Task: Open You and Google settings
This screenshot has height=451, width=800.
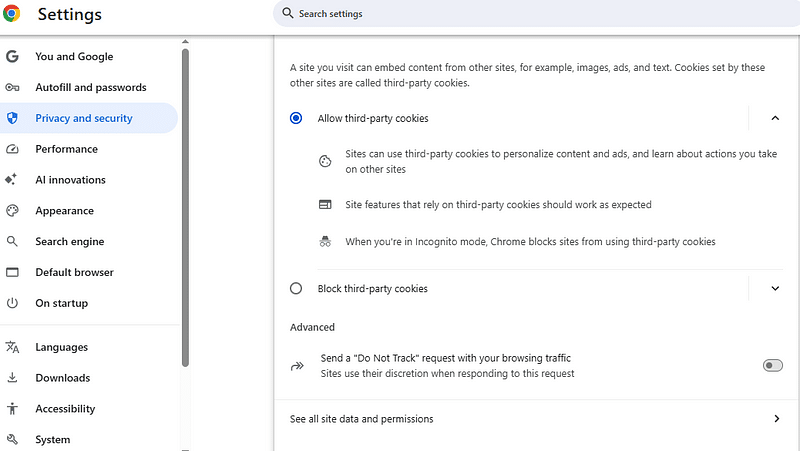Action: [x=74, y=57]
